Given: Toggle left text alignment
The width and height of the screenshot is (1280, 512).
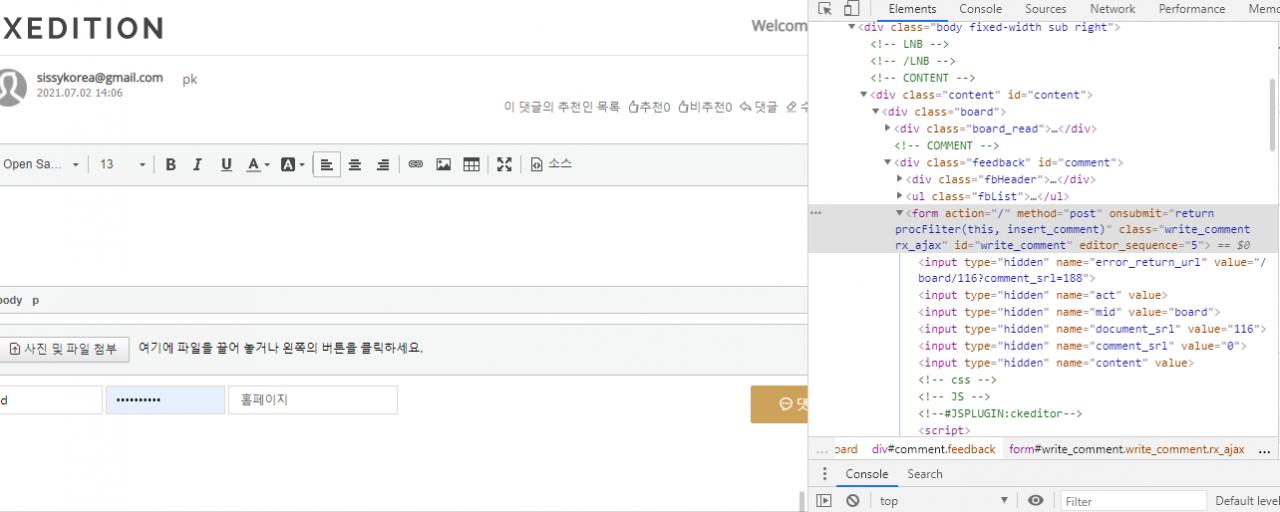Looking at the screenshot, I should (x=326, y=165).
